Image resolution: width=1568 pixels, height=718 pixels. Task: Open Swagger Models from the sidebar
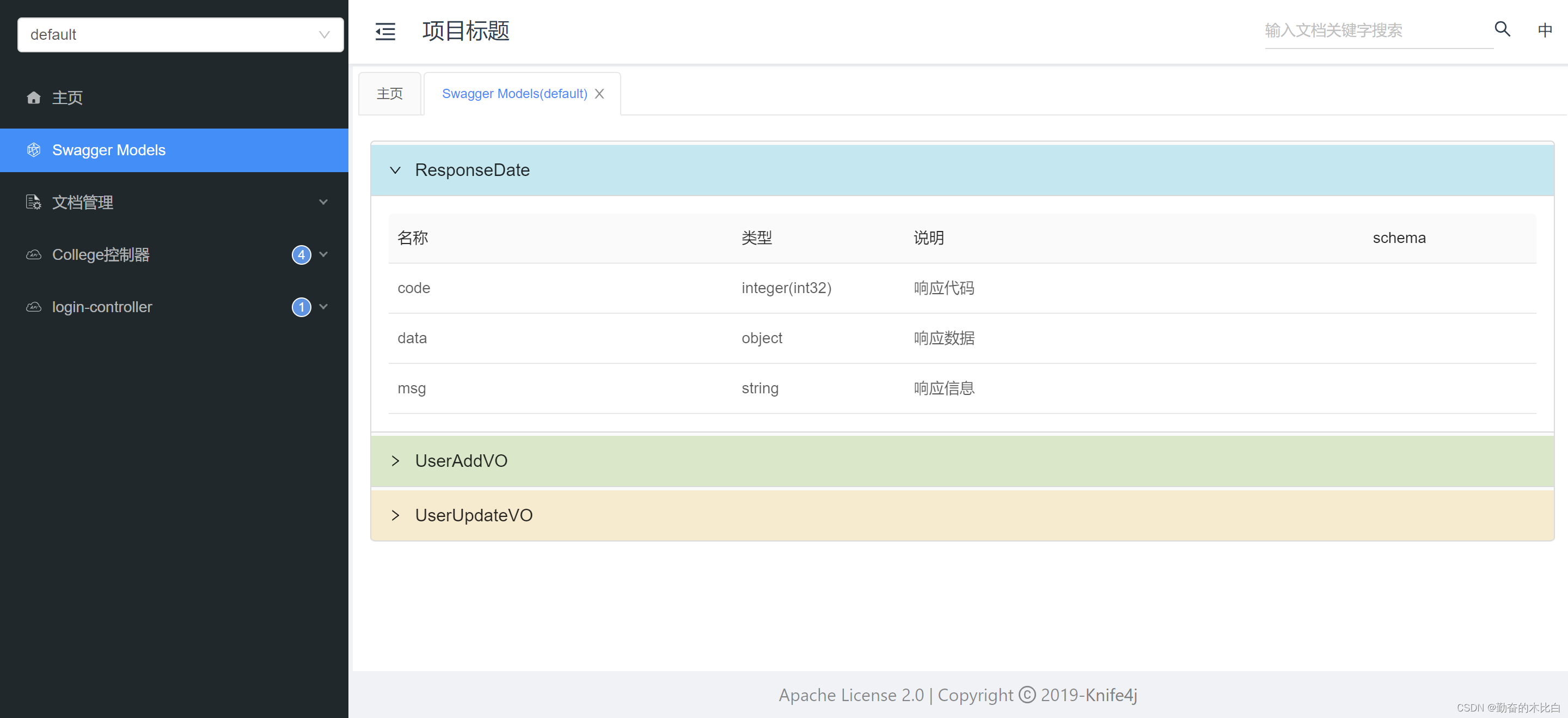pos(108,150)
